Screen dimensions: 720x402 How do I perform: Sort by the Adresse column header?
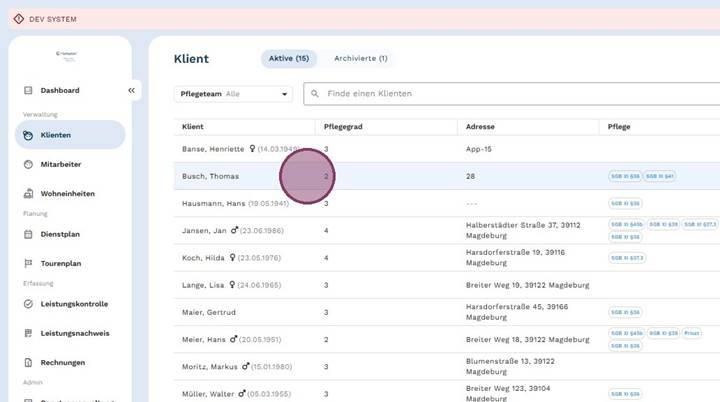point(480,127)
